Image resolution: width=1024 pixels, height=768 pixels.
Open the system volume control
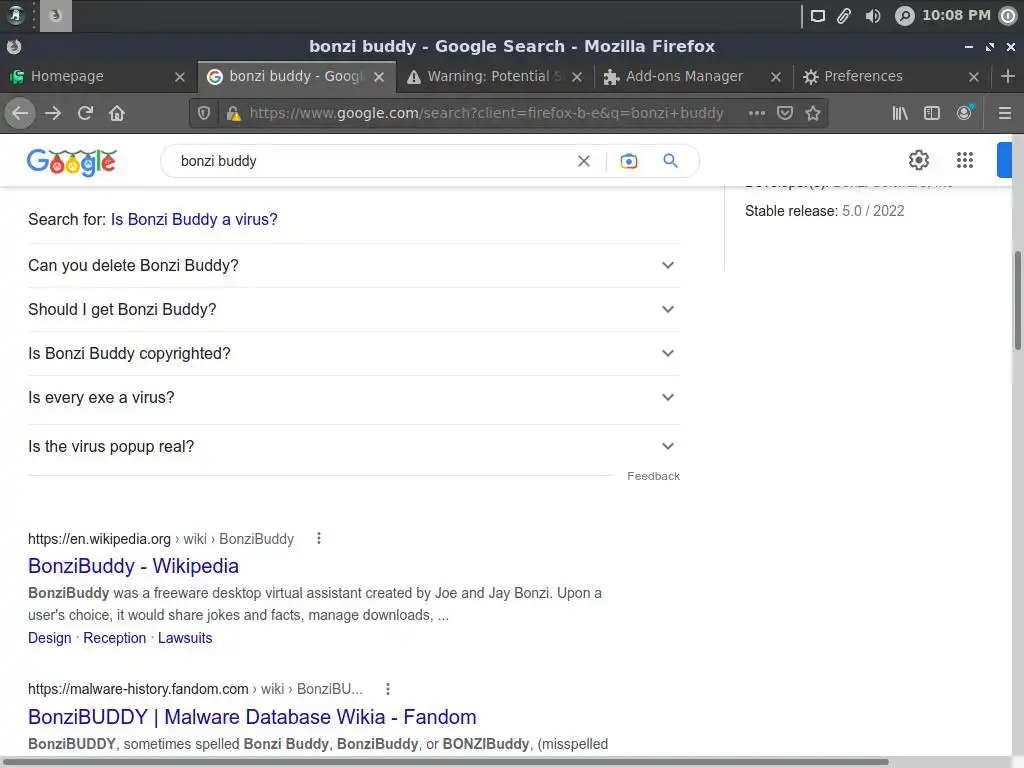873,16
